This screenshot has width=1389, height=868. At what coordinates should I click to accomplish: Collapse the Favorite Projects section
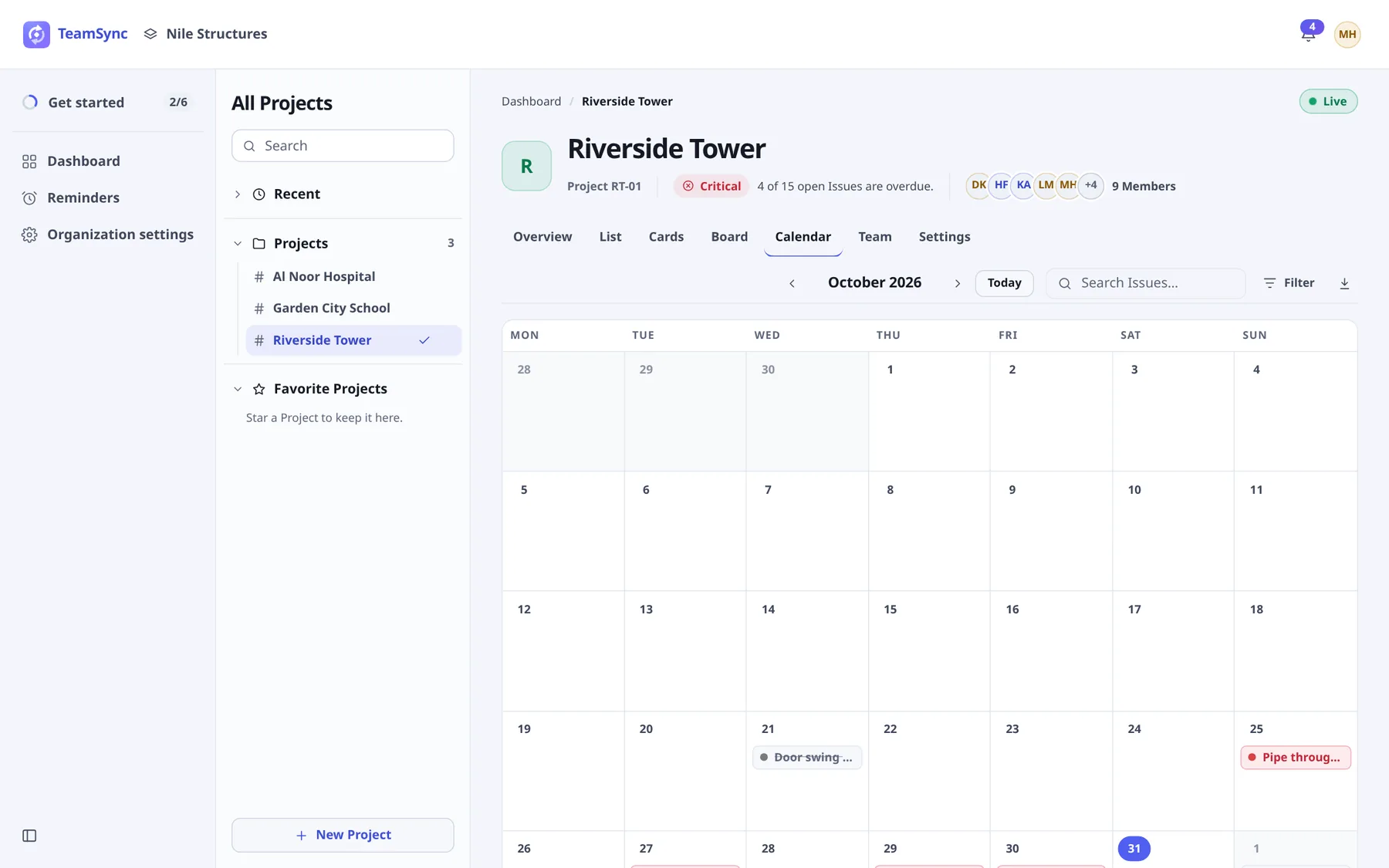238,389
